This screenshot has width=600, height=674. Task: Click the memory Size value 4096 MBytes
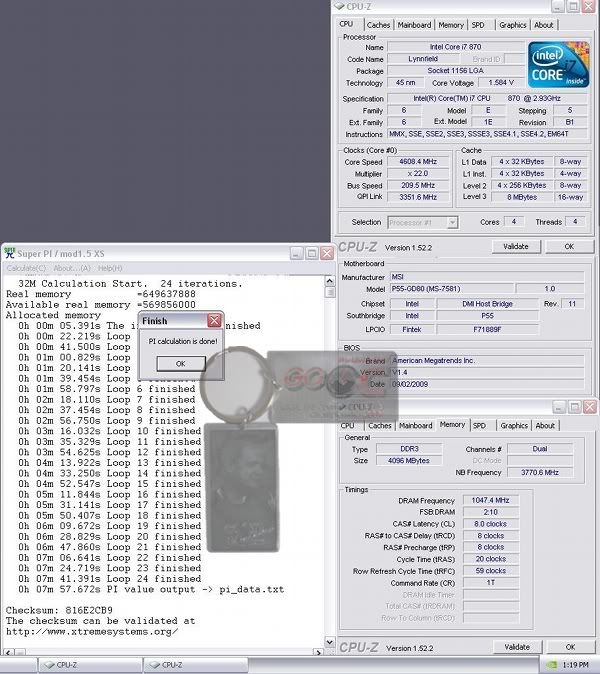[x=409, y=460]
